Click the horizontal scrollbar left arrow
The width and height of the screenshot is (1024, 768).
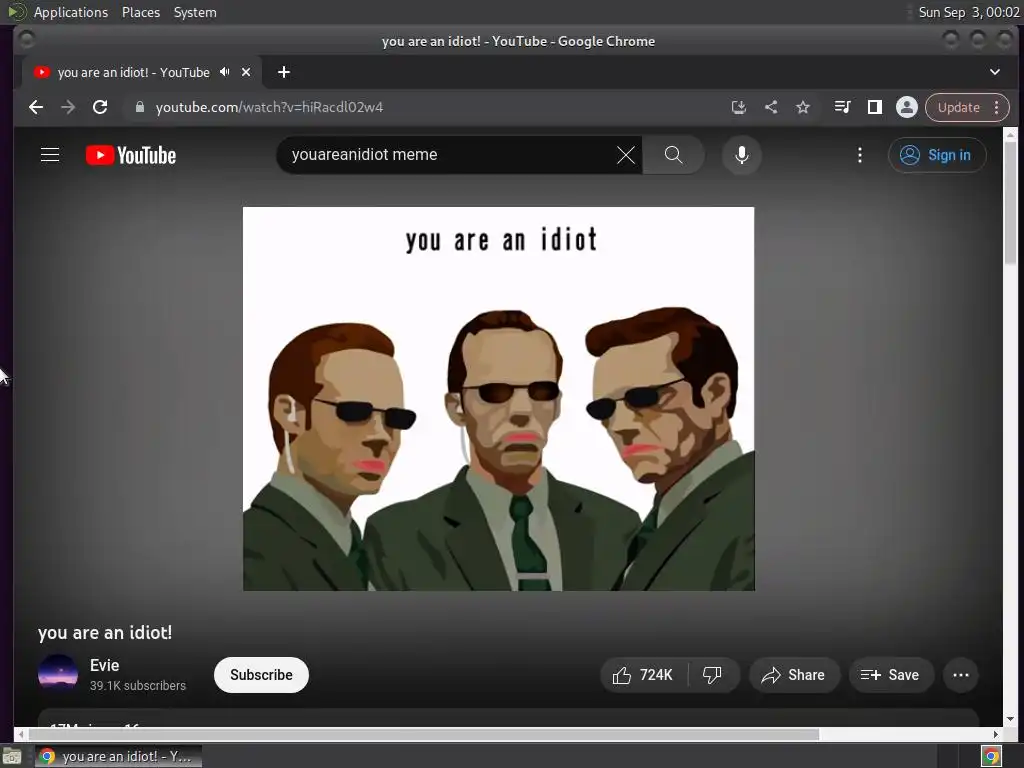(x=21, y=734)
